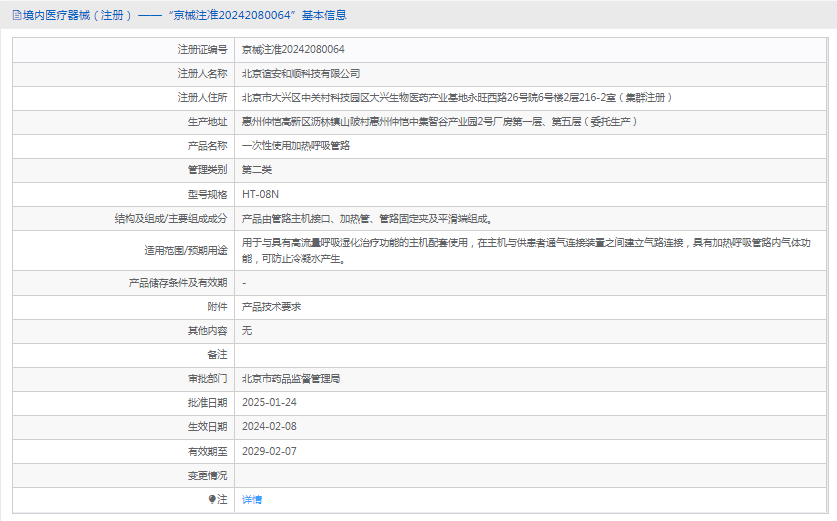Select approval department 北京市药品监督管理局
Viewport: 837px width, 521px height.
pyautogui.click(x=291, y=378)
